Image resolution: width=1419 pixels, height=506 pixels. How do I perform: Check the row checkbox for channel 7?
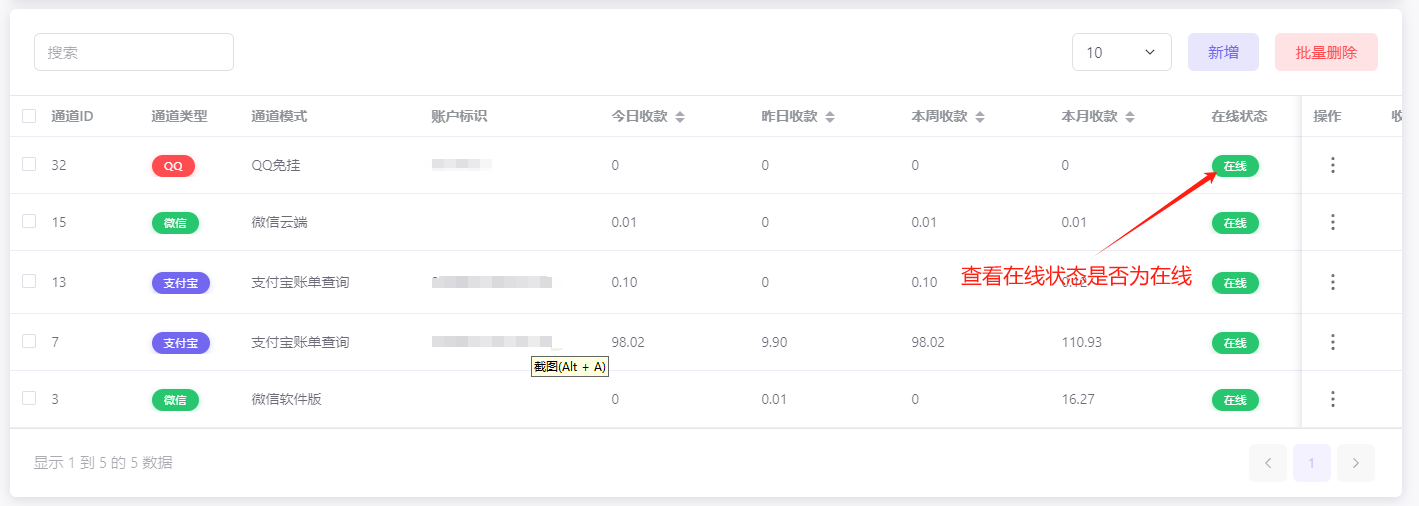pos(29,341)
